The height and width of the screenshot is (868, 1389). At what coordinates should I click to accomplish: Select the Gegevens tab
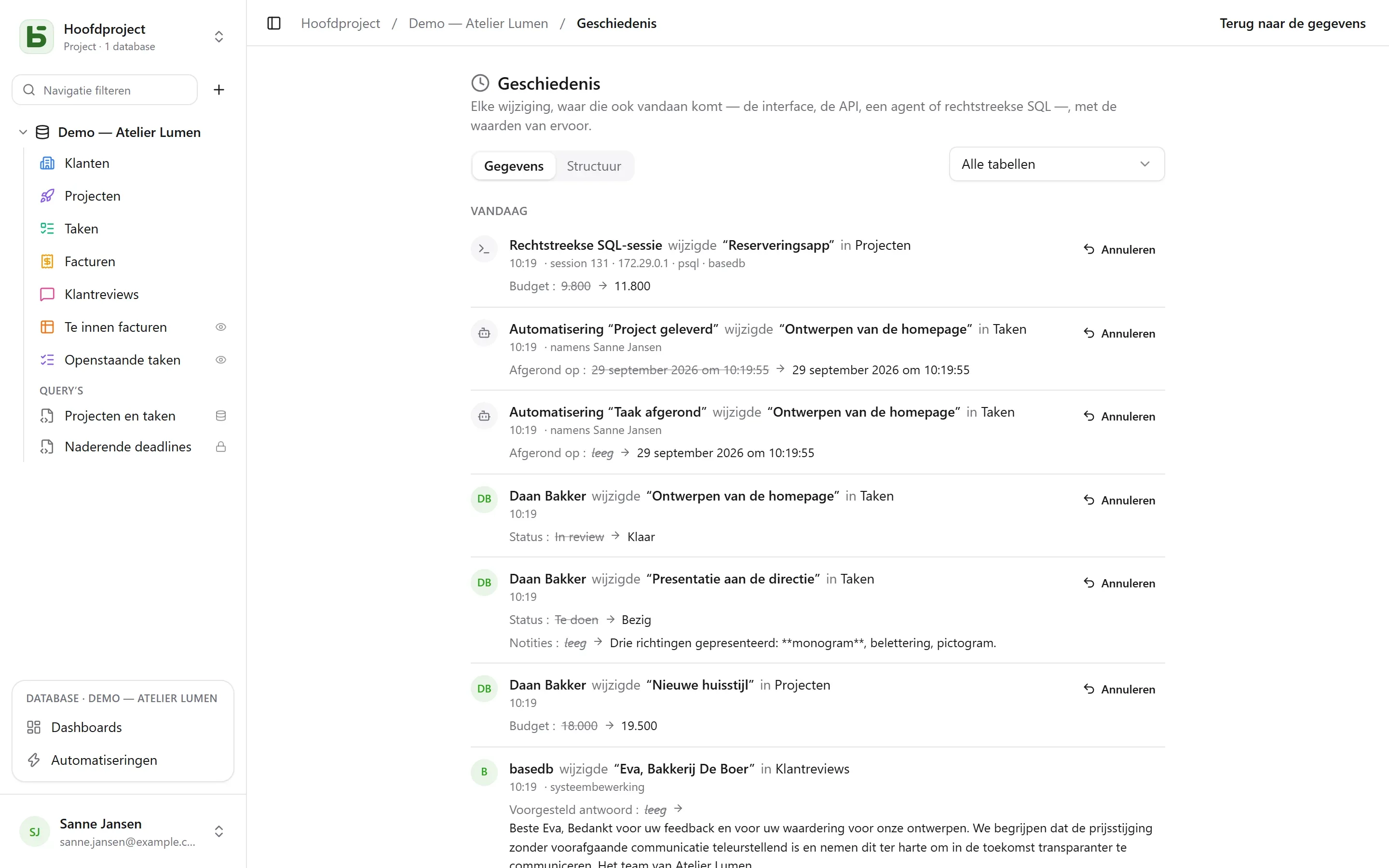(x=514, y=166)
